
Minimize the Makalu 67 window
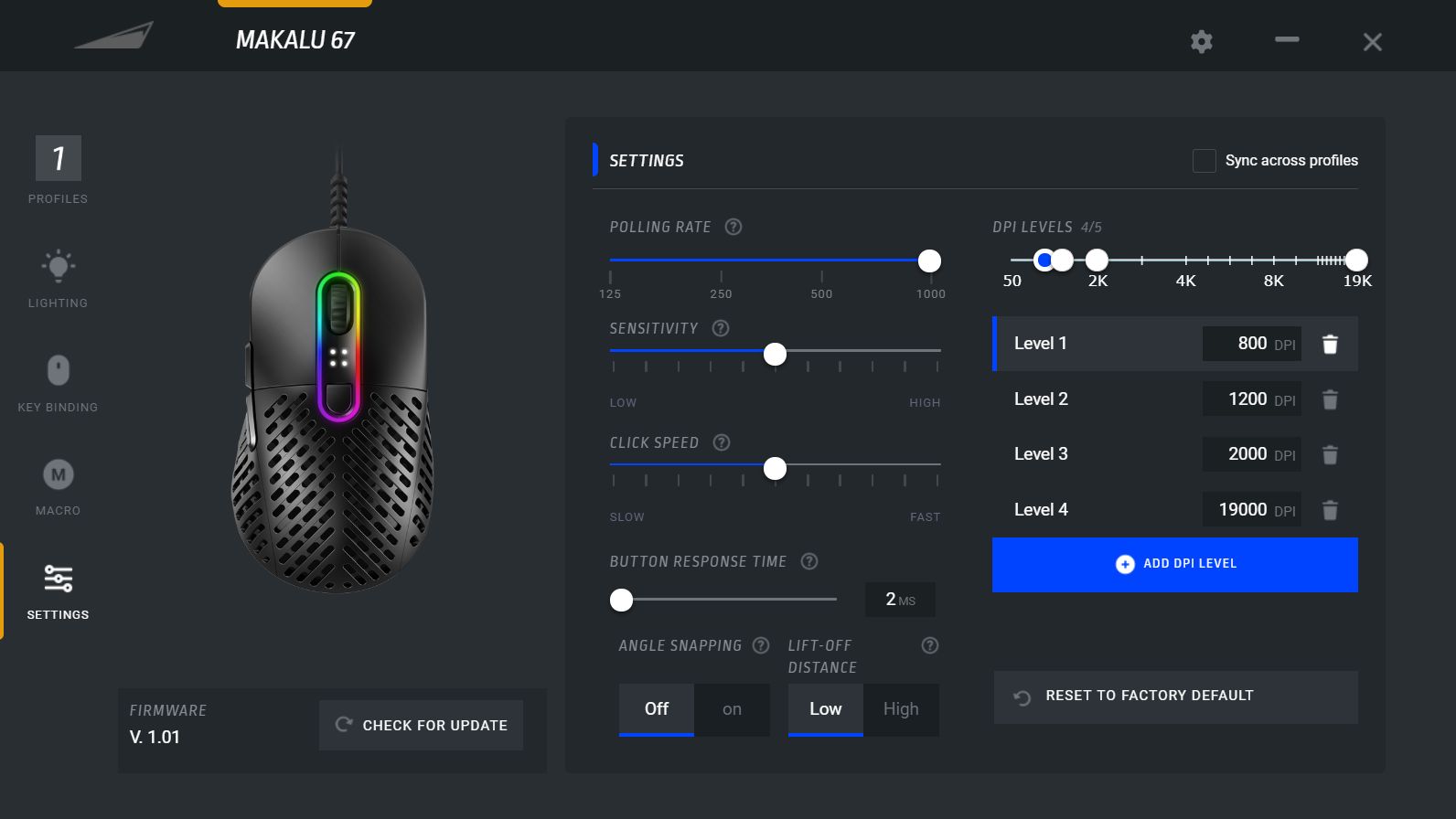tap(1287, 39)
